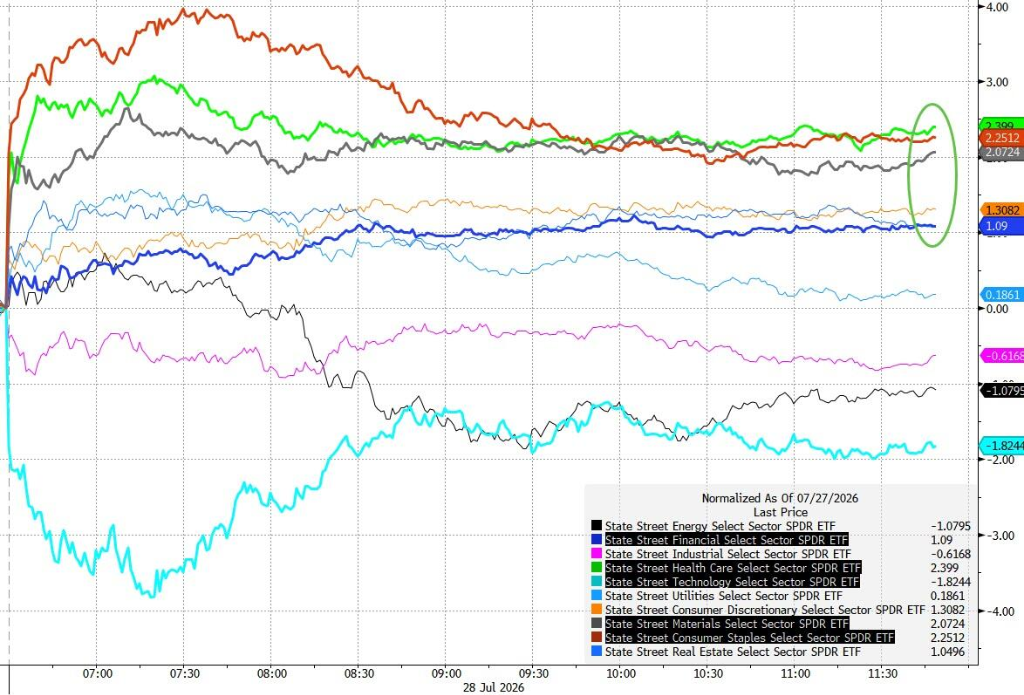The image size is (1024, 695).
Task: Click the magenta -0.6168 axis price tag
Action: click(x=1002, y=356)
